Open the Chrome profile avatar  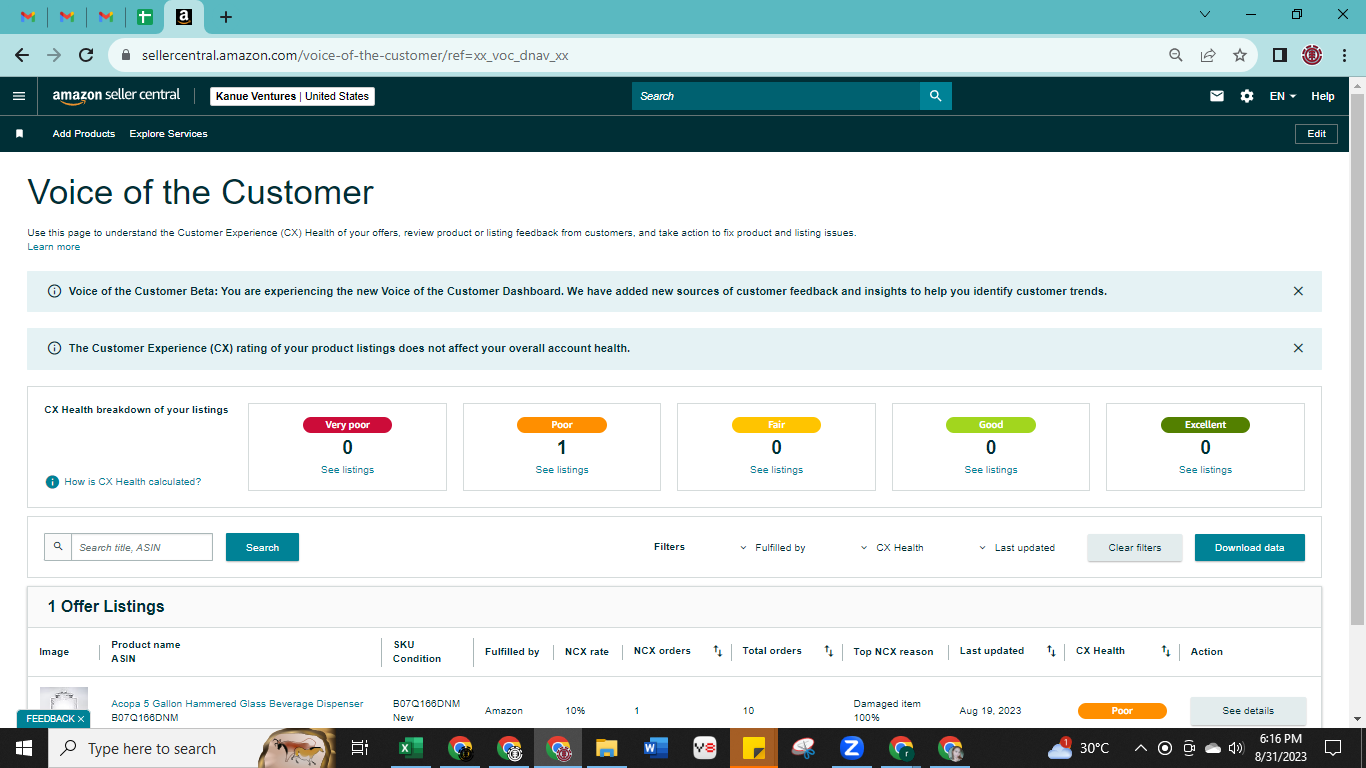(x=1312, y=55)
